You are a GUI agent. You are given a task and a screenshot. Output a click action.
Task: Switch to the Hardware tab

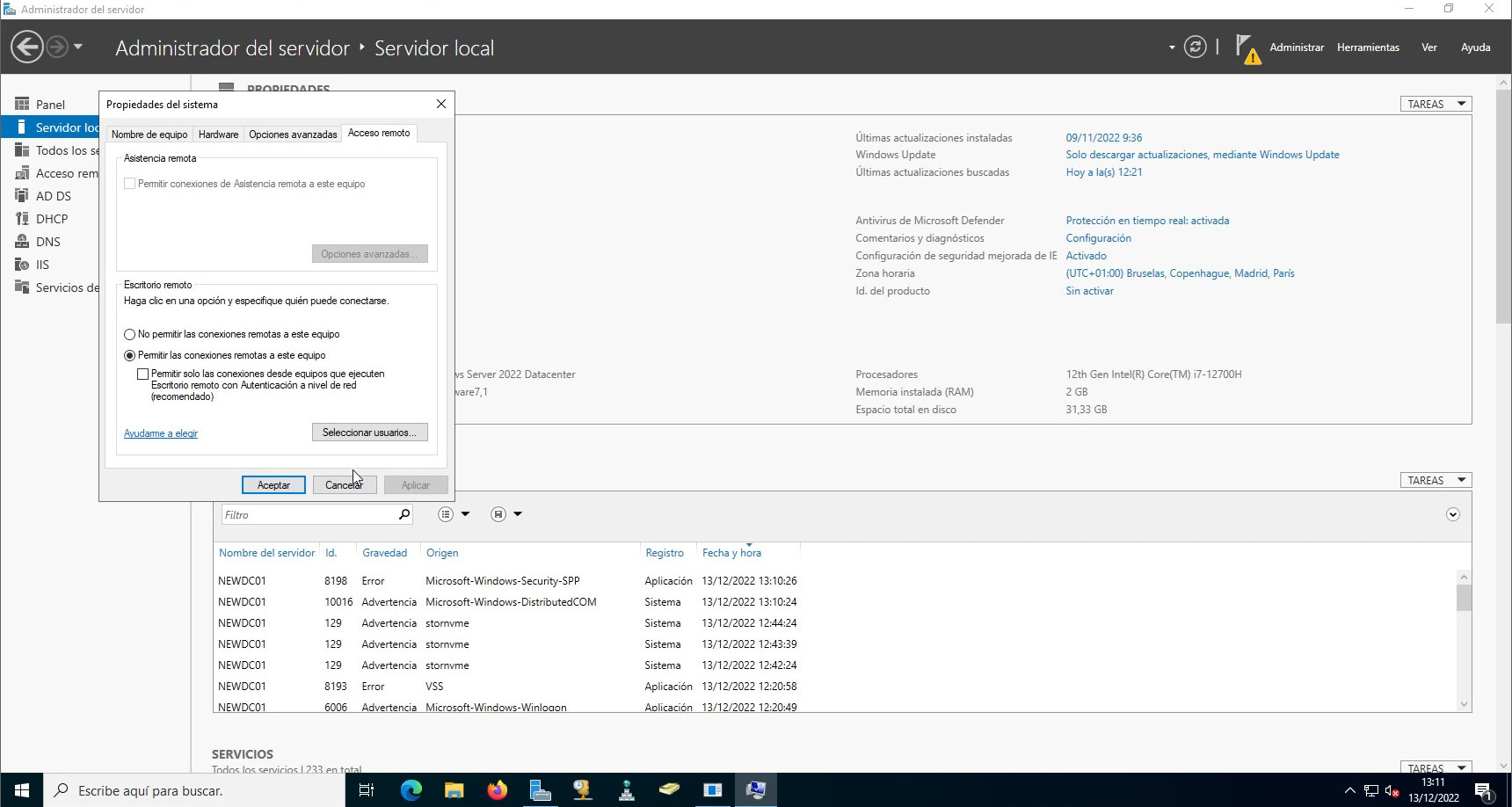218,134
